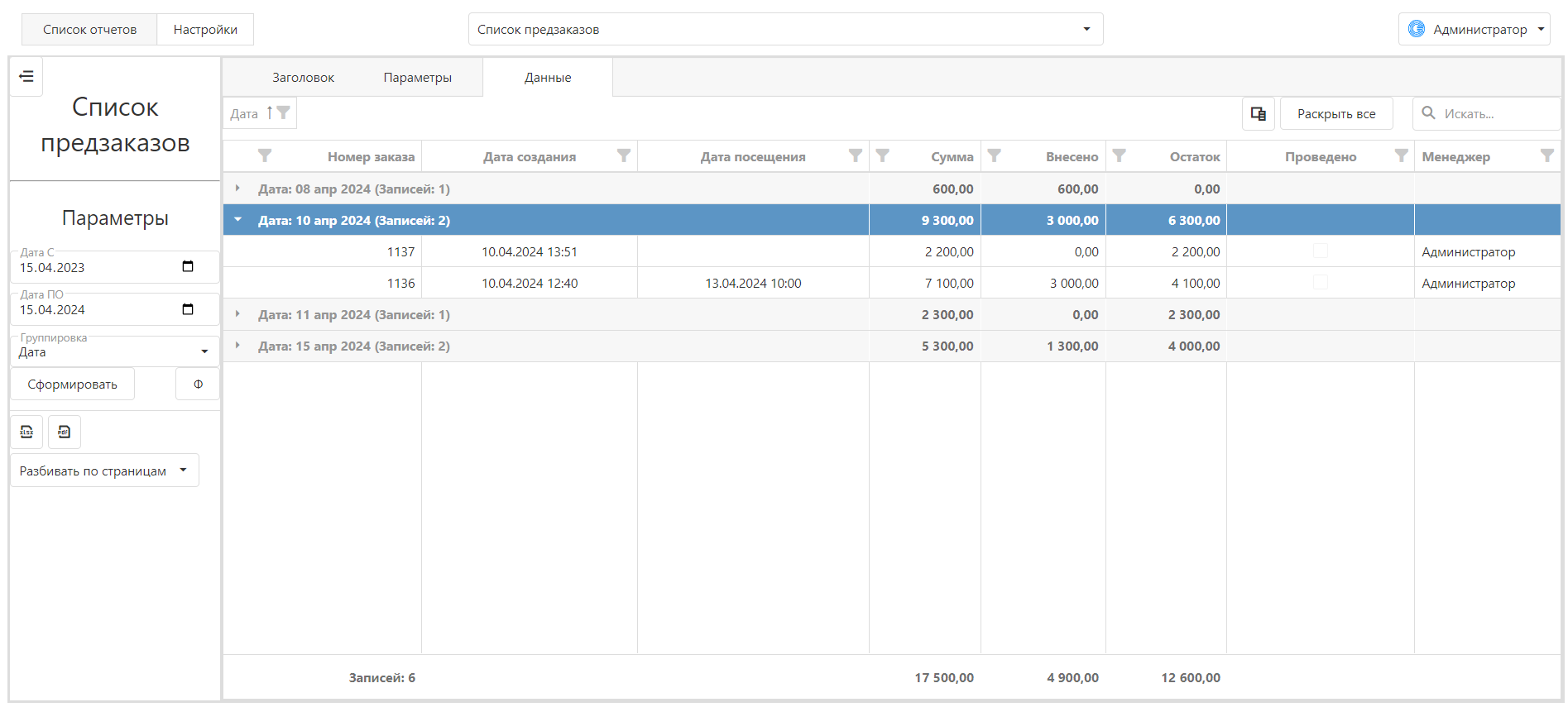Image resolution: width=1568 pixels, height=707 pixels.
Task: Click creation date 10.04.2024 12:40
Action: (530, 283)
